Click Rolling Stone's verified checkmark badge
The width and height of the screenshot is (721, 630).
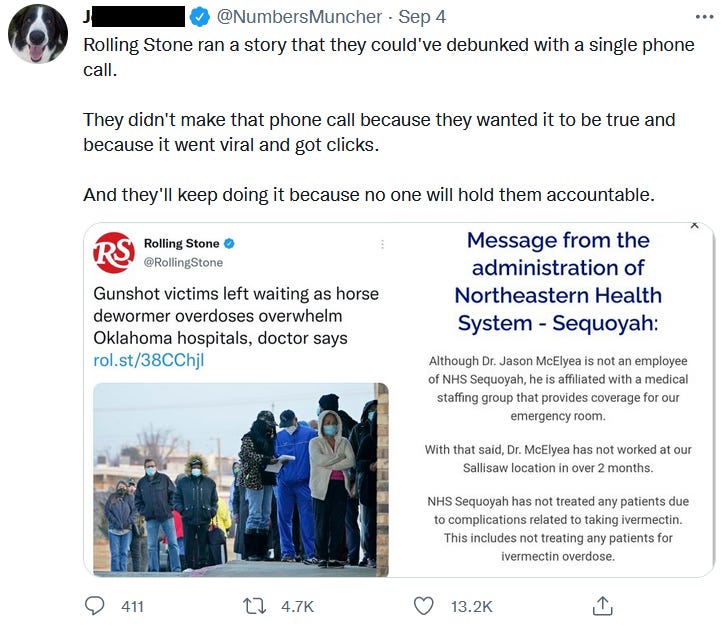point(229,243)
